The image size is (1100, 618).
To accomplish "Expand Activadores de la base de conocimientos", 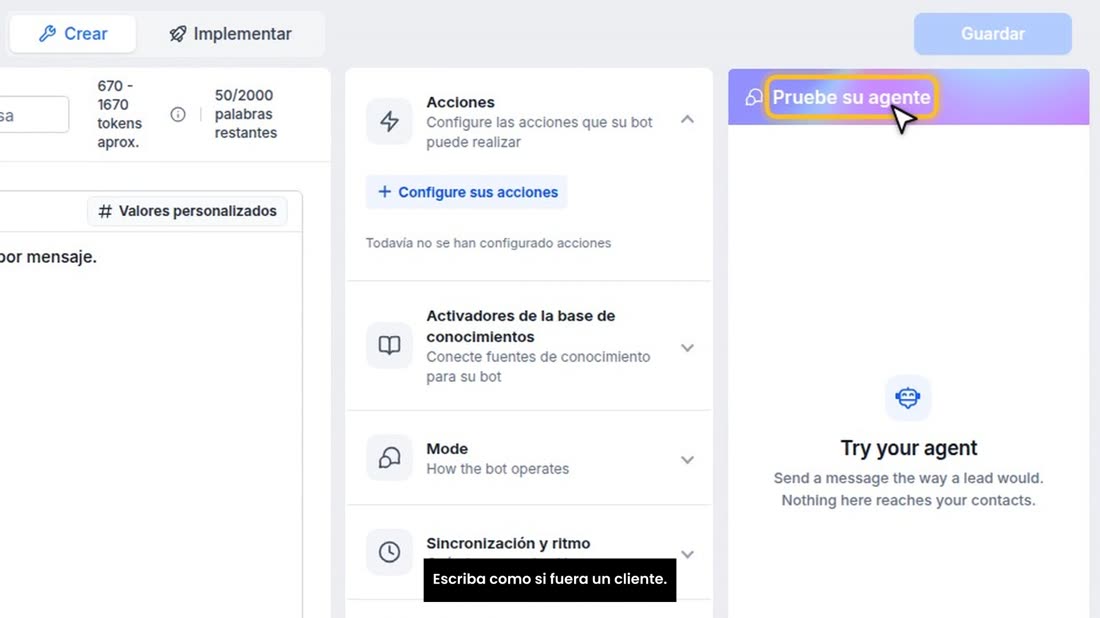I will tap(688, 348).
